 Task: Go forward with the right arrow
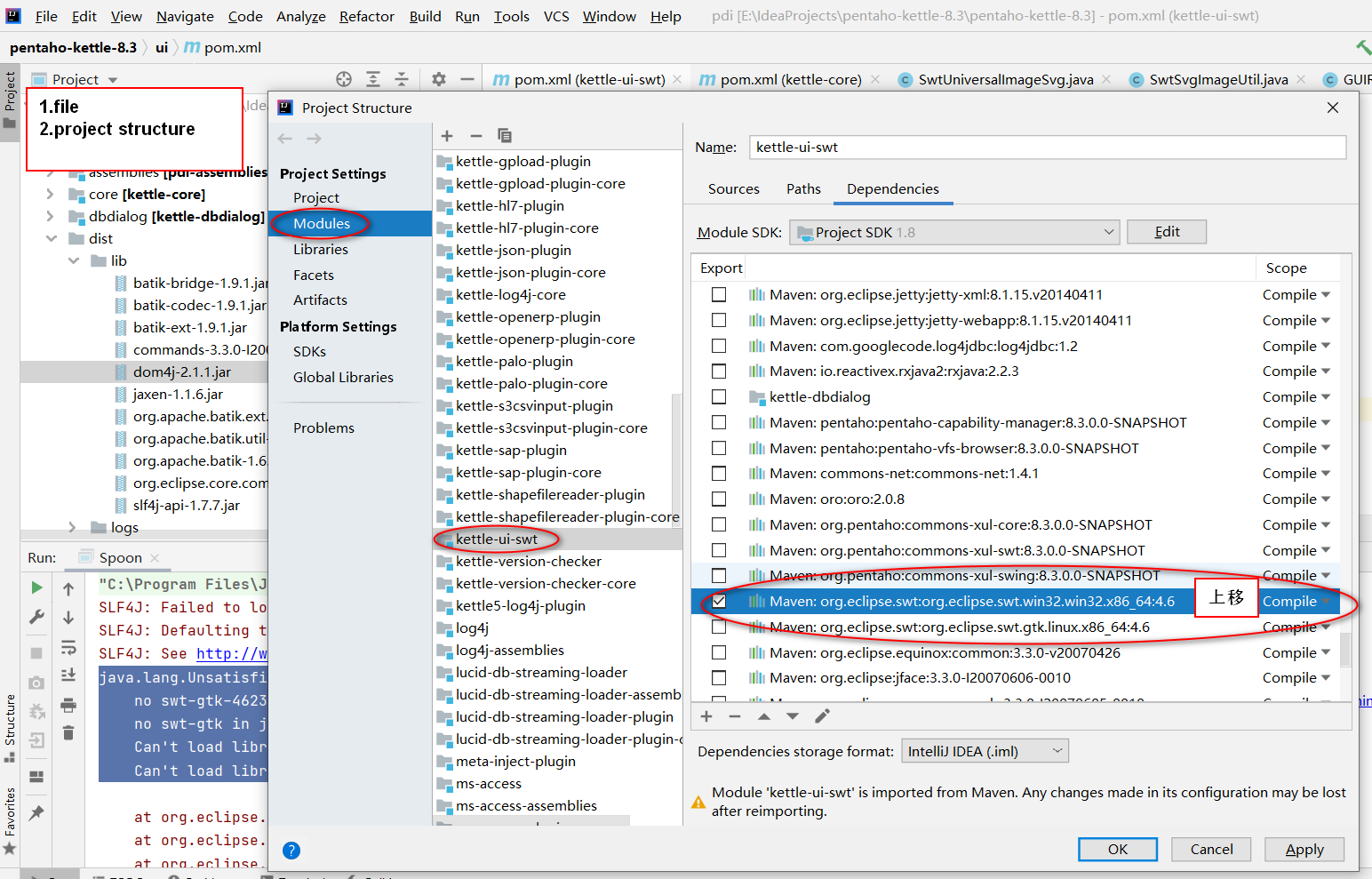coord(315,139)
